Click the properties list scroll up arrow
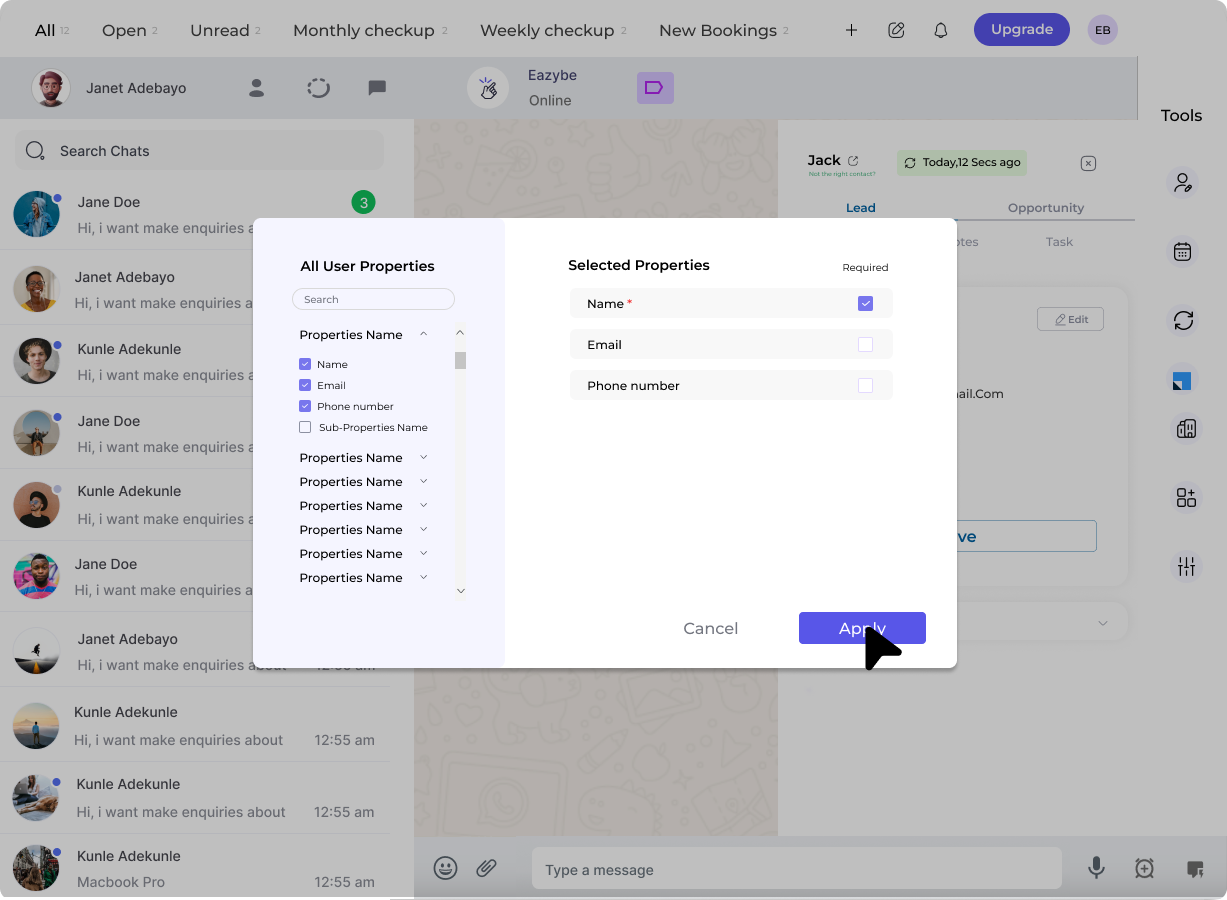 click(460, 333)
